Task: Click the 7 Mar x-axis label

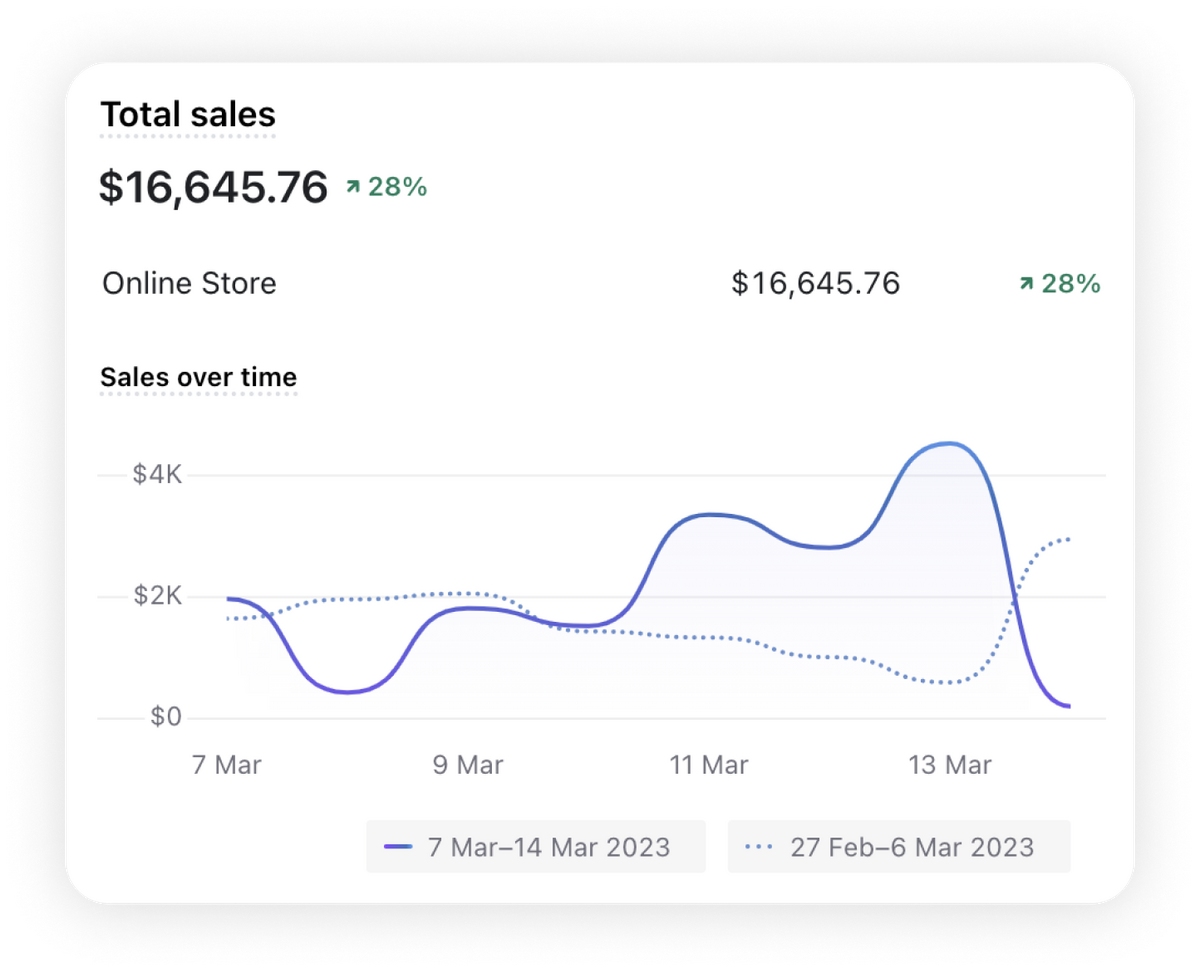Action: [226, 765]
